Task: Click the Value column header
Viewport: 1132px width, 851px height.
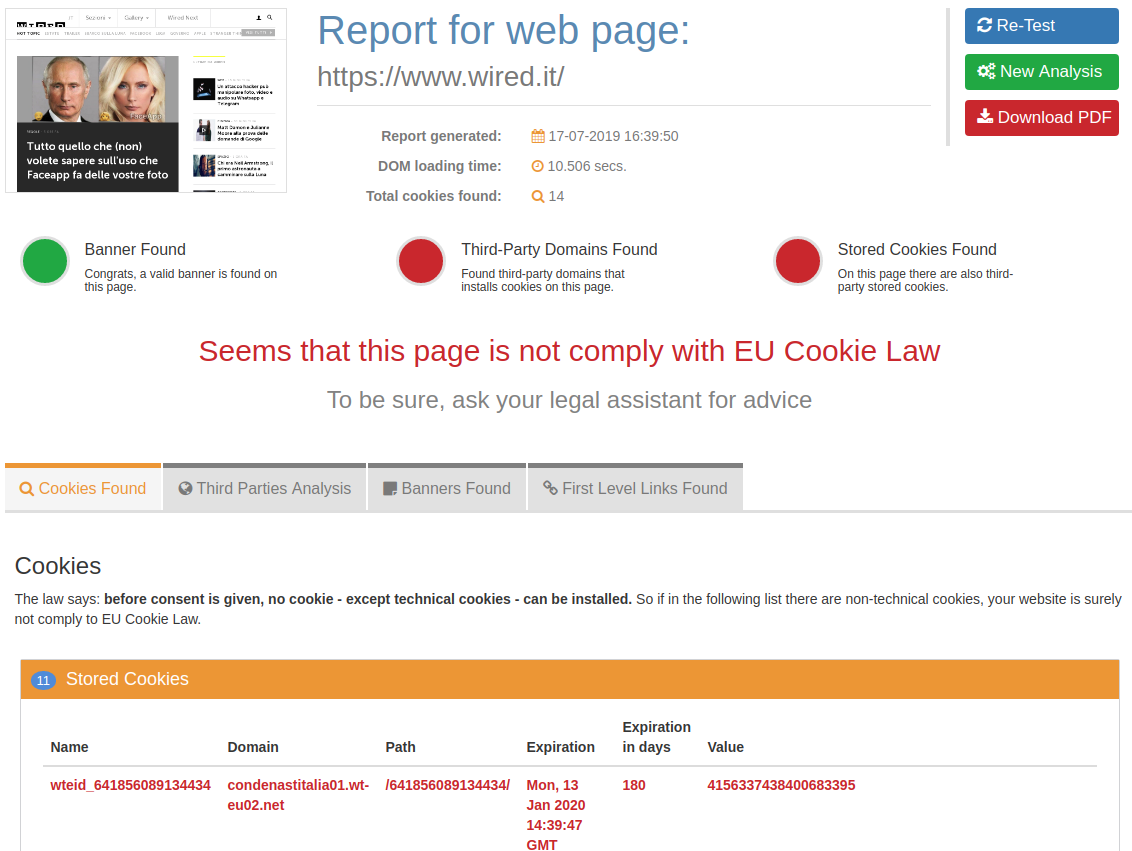Action: pyautogui.click(x=726, y=747)
